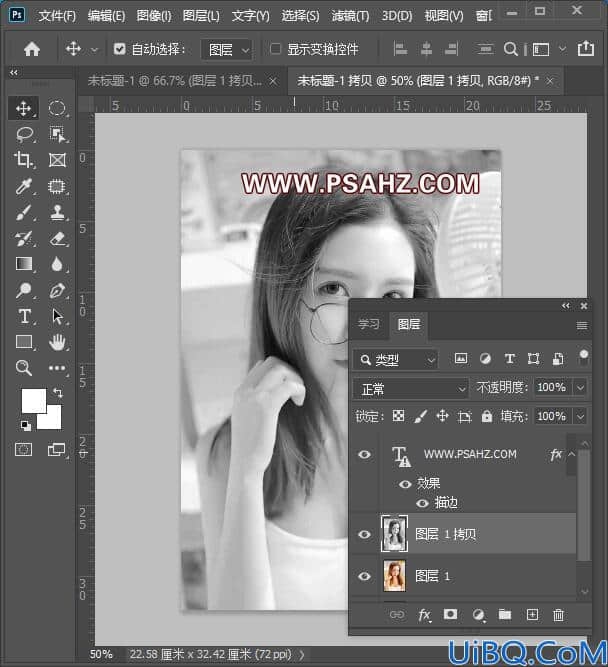Toggle the 自动选择 checkbox

(x=120, y=49)
